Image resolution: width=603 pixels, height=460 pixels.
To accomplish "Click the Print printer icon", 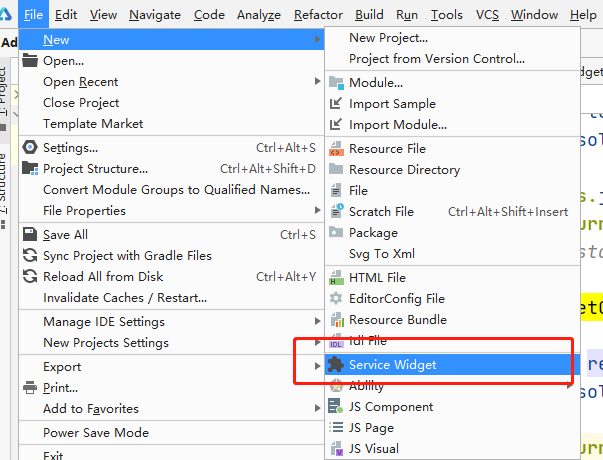I will [29, 388].
